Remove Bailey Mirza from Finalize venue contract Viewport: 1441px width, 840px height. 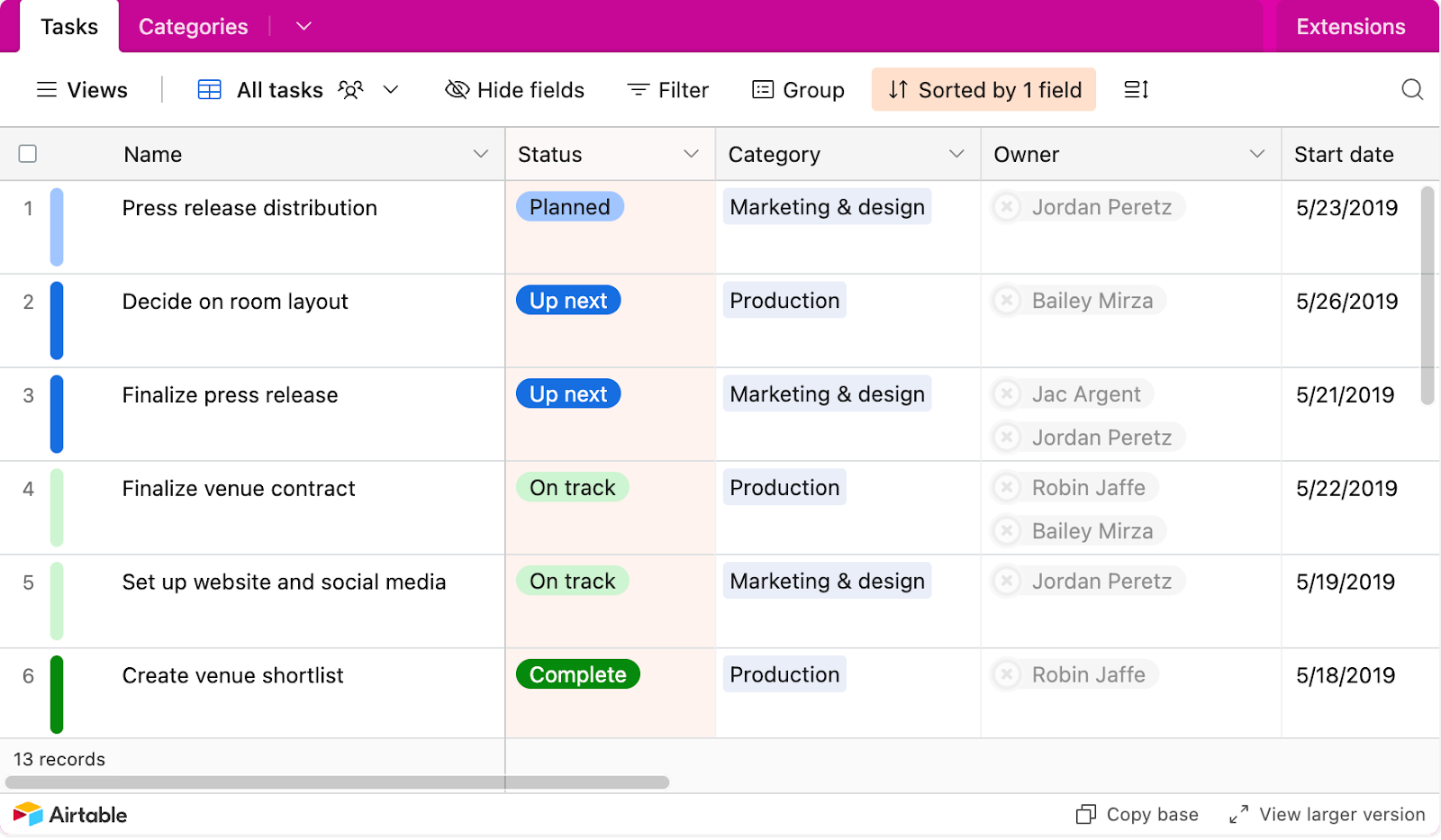[x=1007, y=531]
